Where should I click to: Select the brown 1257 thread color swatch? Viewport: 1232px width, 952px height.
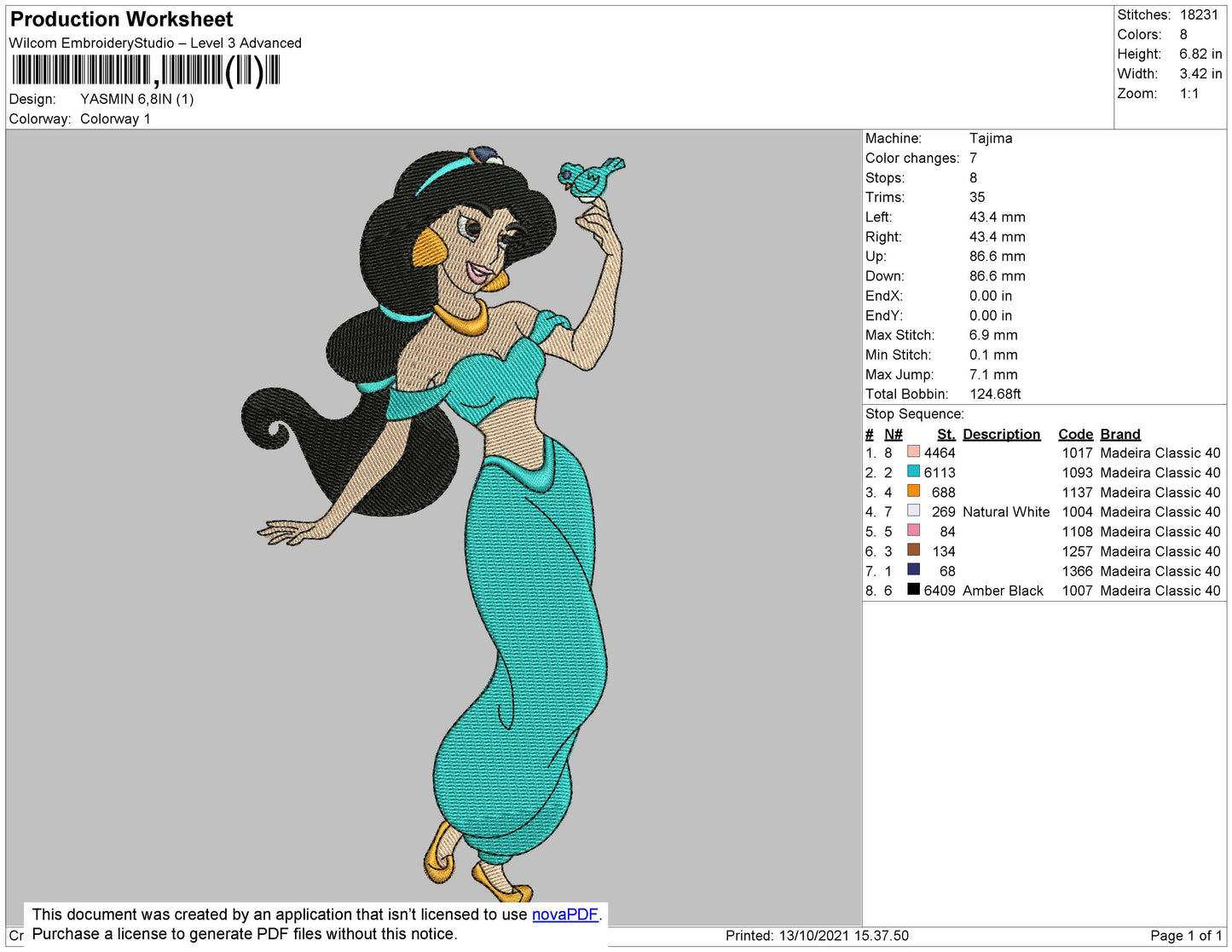point(913,550)
